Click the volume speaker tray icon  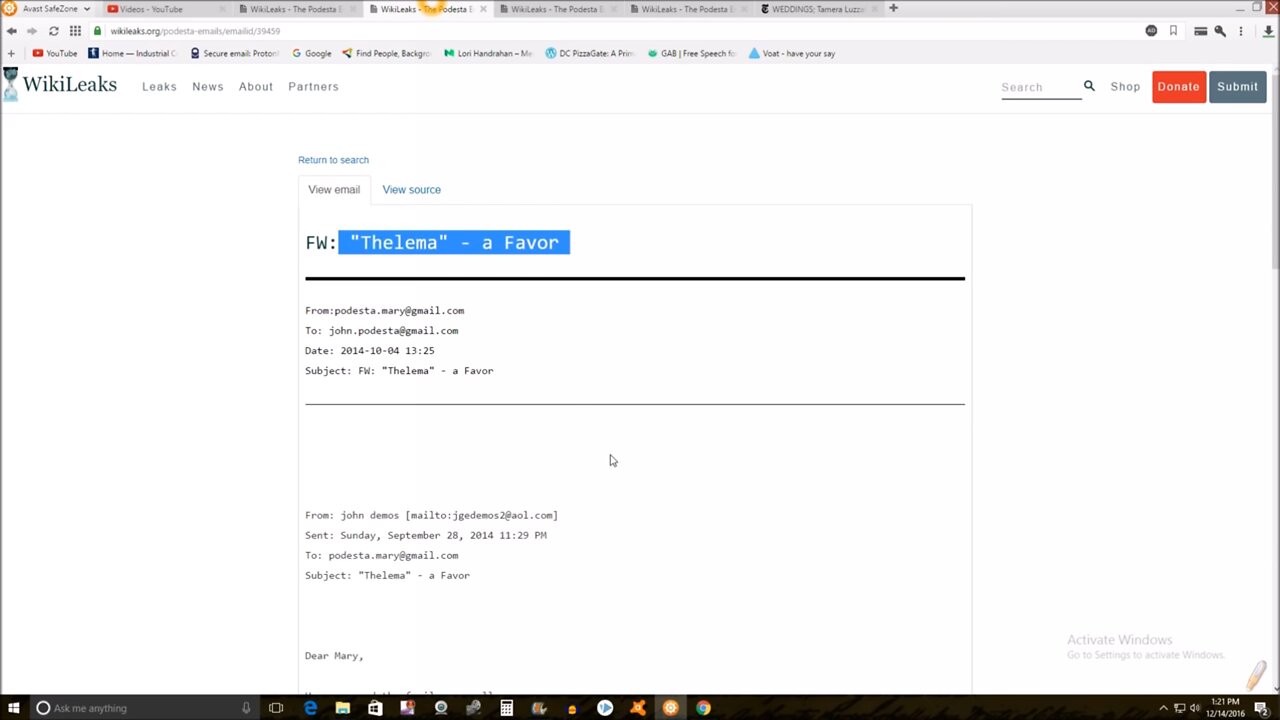click(1195, 708)
